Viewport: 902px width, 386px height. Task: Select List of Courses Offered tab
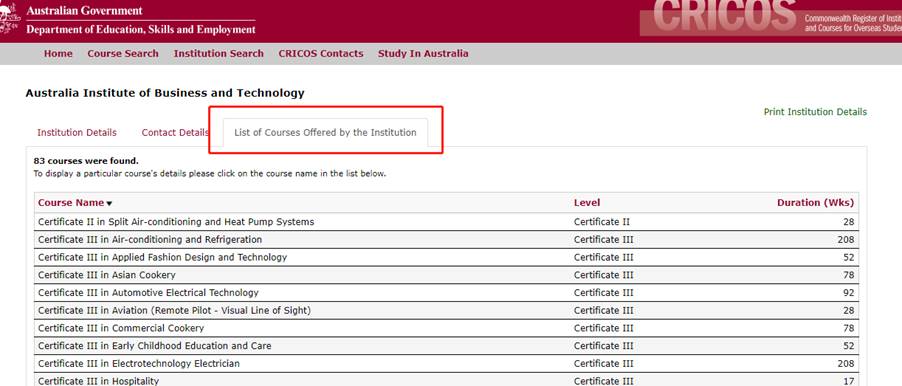tap(325, 132)
